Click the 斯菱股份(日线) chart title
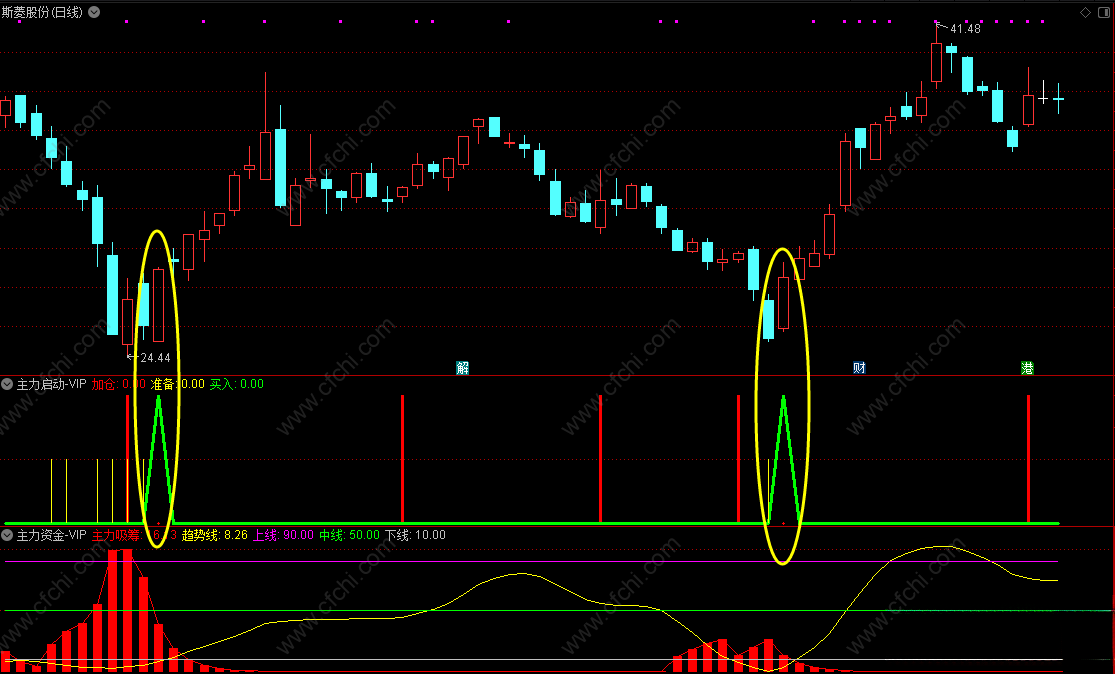This screenshot has width=1115, height=674. tap(42, 12)
